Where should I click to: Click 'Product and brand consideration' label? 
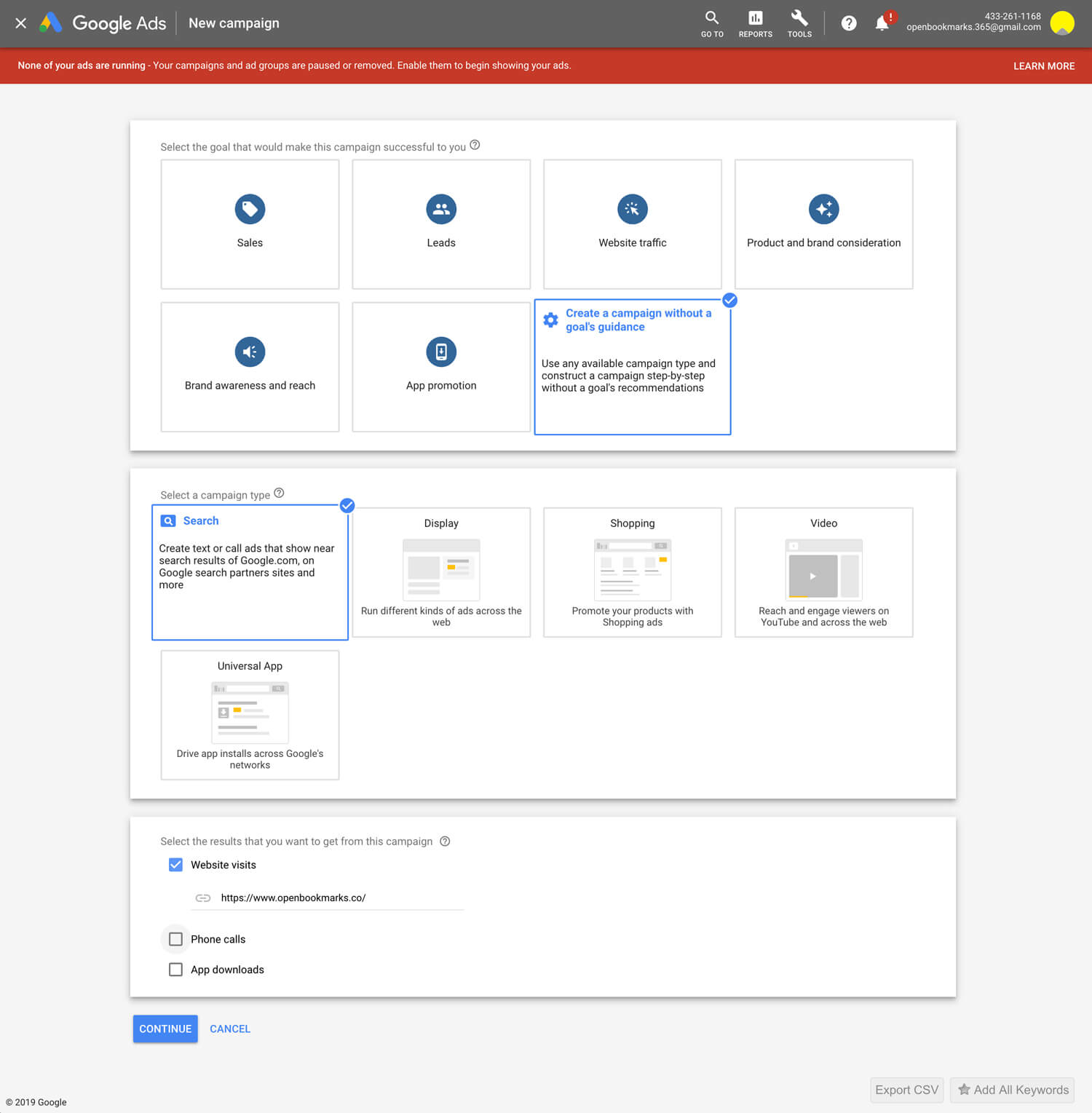[824, 242]
